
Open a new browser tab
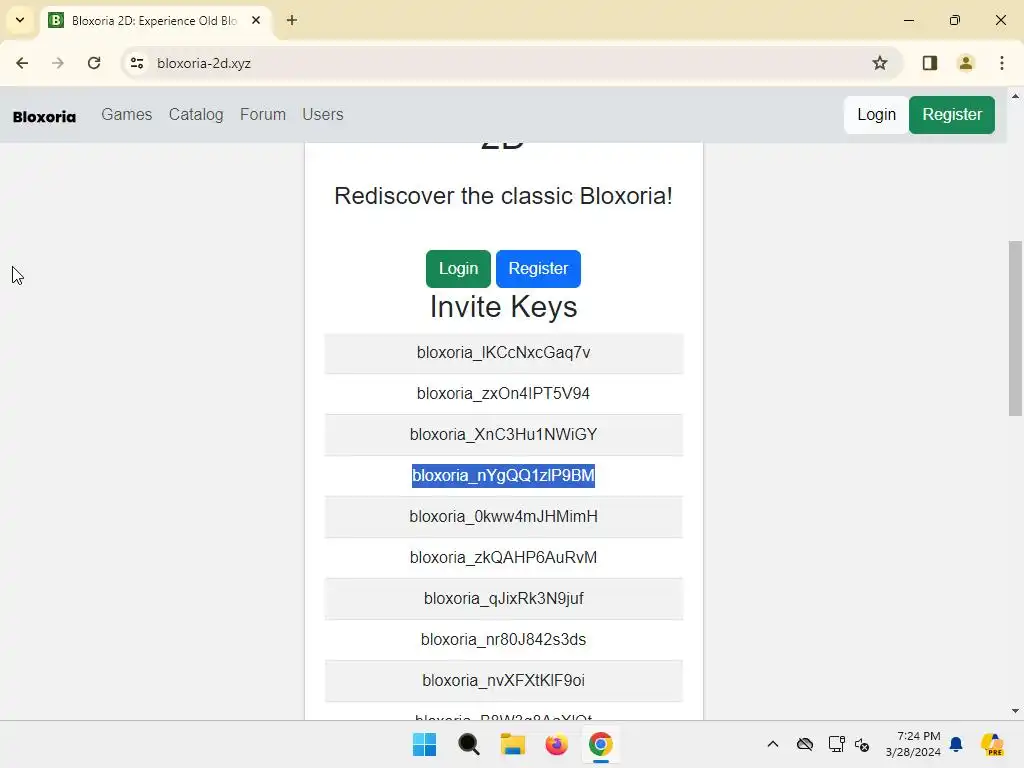pyautogui.click(x=292, y=20)
